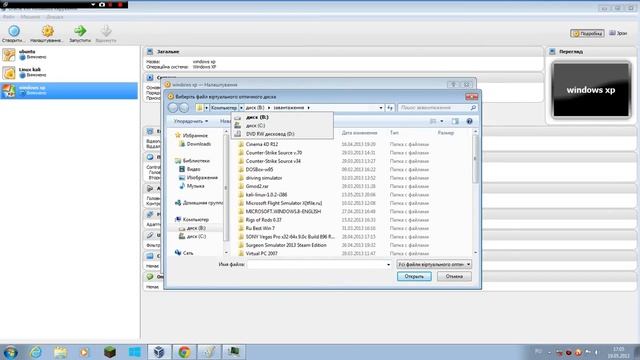Viewport: 640px width, 360px height.
Task: Start machine with the green Запустити arrow
Action: tap(80, 31)
